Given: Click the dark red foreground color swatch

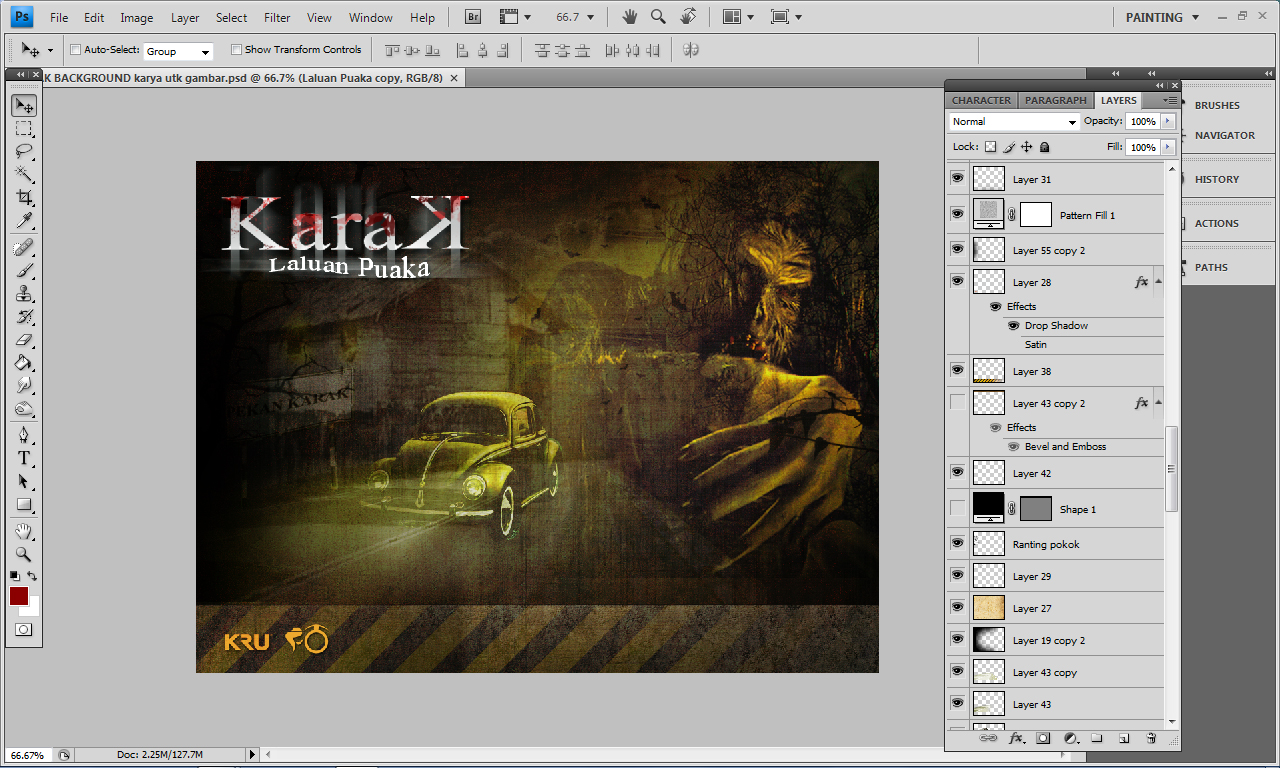Looking at the screenshot, I should click(18, 596).
